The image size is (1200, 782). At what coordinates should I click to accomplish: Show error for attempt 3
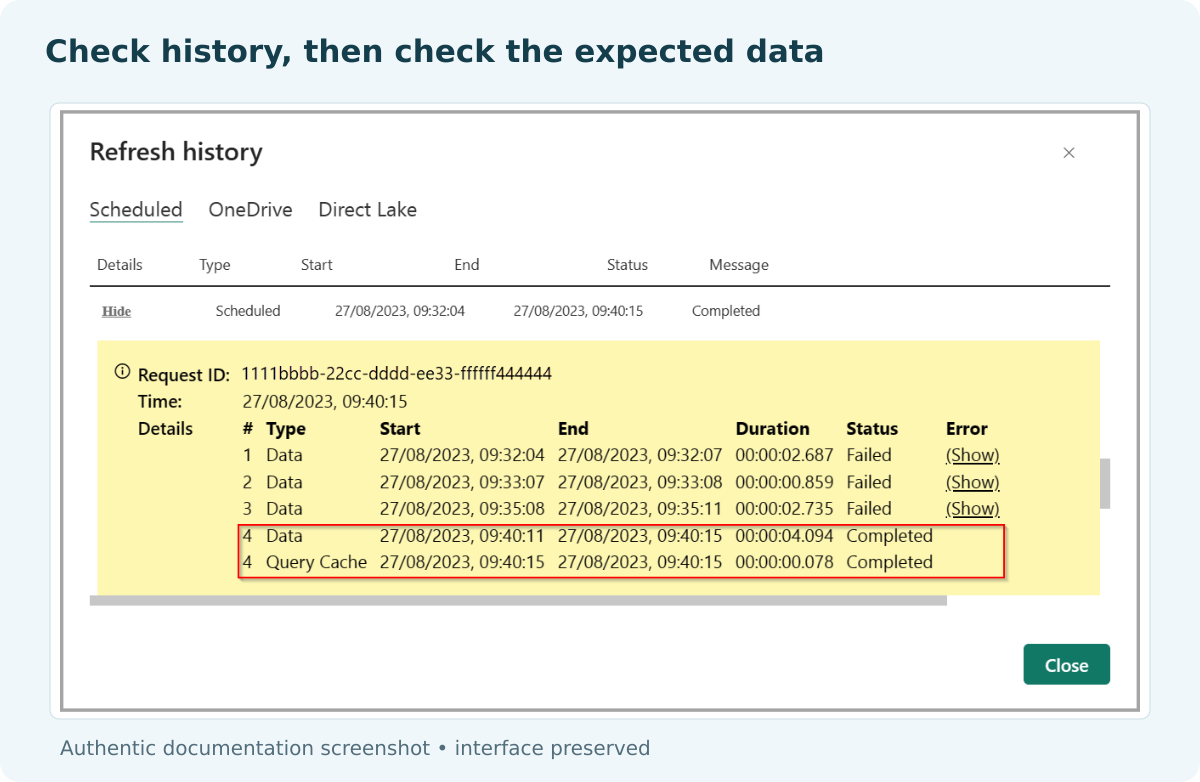click(972, 508)
